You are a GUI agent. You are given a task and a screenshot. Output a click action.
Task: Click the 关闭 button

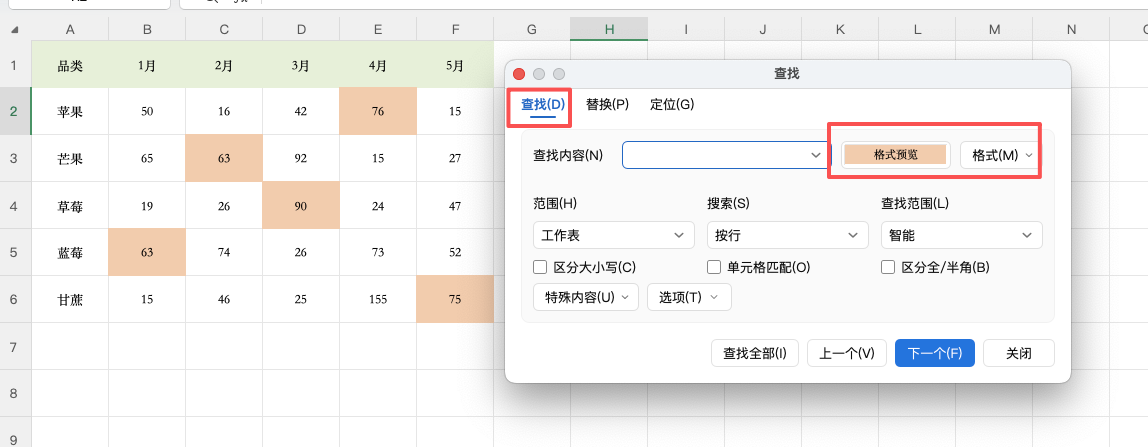coord(1018,353)
